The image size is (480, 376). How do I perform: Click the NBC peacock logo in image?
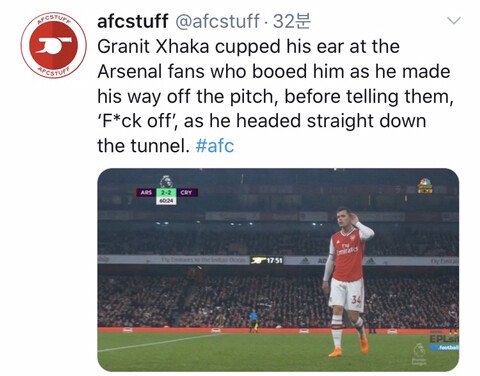(x=425, y=186)
